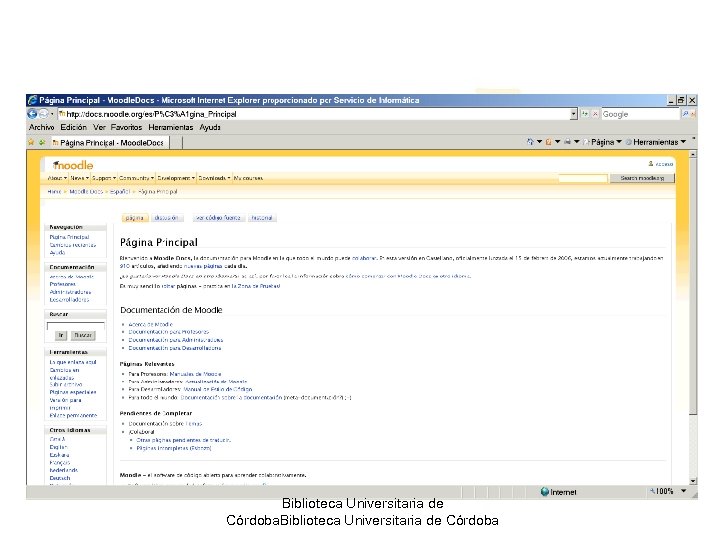This screenshot has height=540, width=720.
Task: Open 'Manuales de Moodle' link
Action: [x=195, y=374]
